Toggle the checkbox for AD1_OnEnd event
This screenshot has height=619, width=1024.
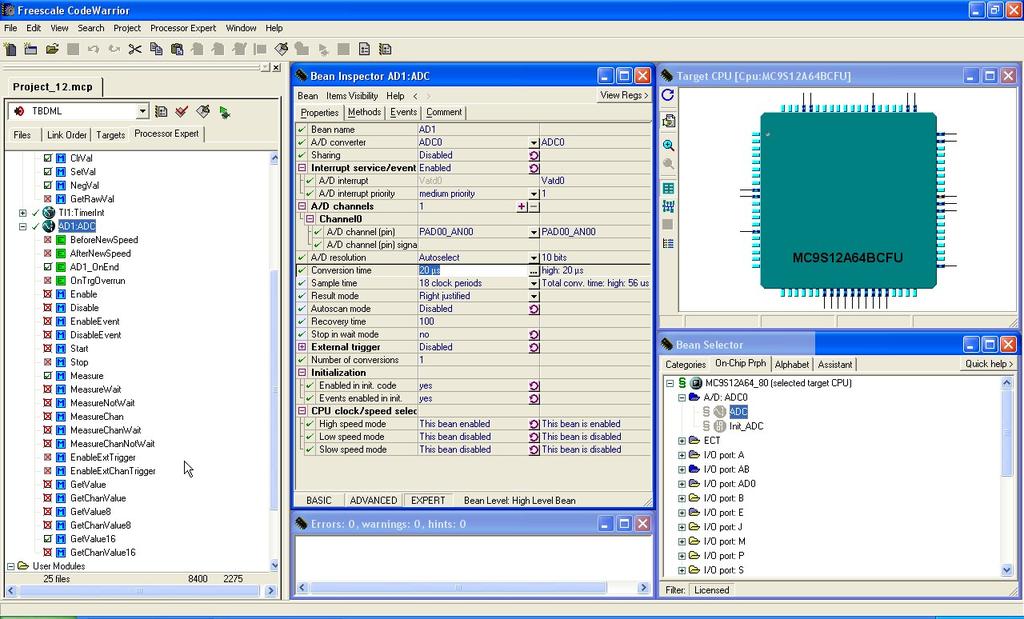48,266
